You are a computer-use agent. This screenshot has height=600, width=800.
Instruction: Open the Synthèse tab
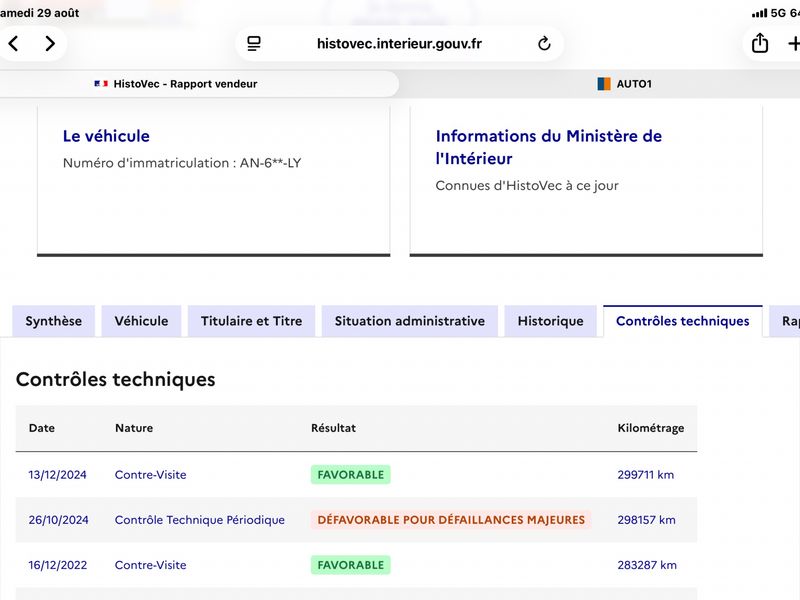(x=54, y=321)
